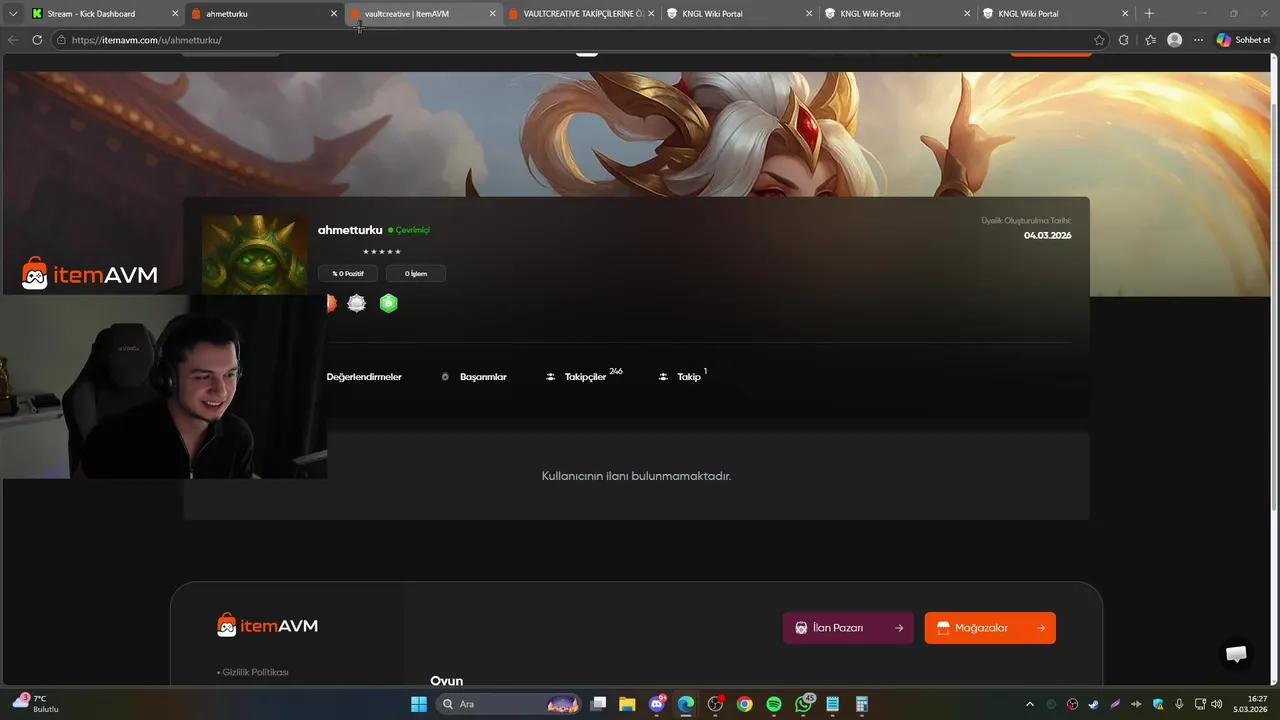
Task: Open the tab search dropdown arrow
Action: [x=13, y=14]
